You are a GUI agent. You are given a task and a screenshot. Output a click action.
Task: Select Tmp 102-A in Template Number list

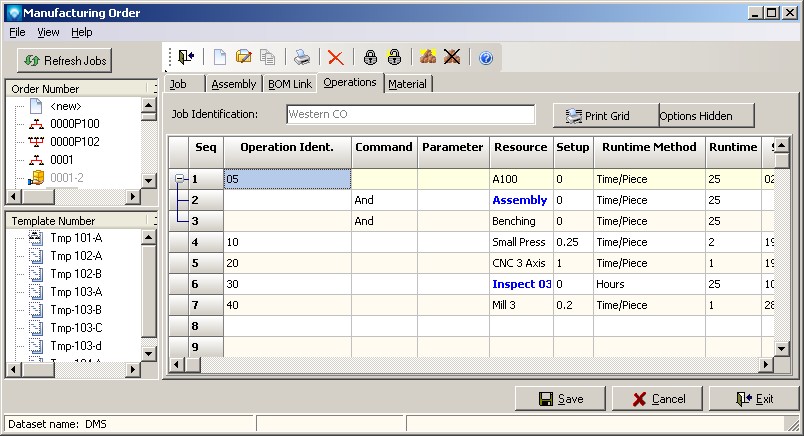click(75, 255)
